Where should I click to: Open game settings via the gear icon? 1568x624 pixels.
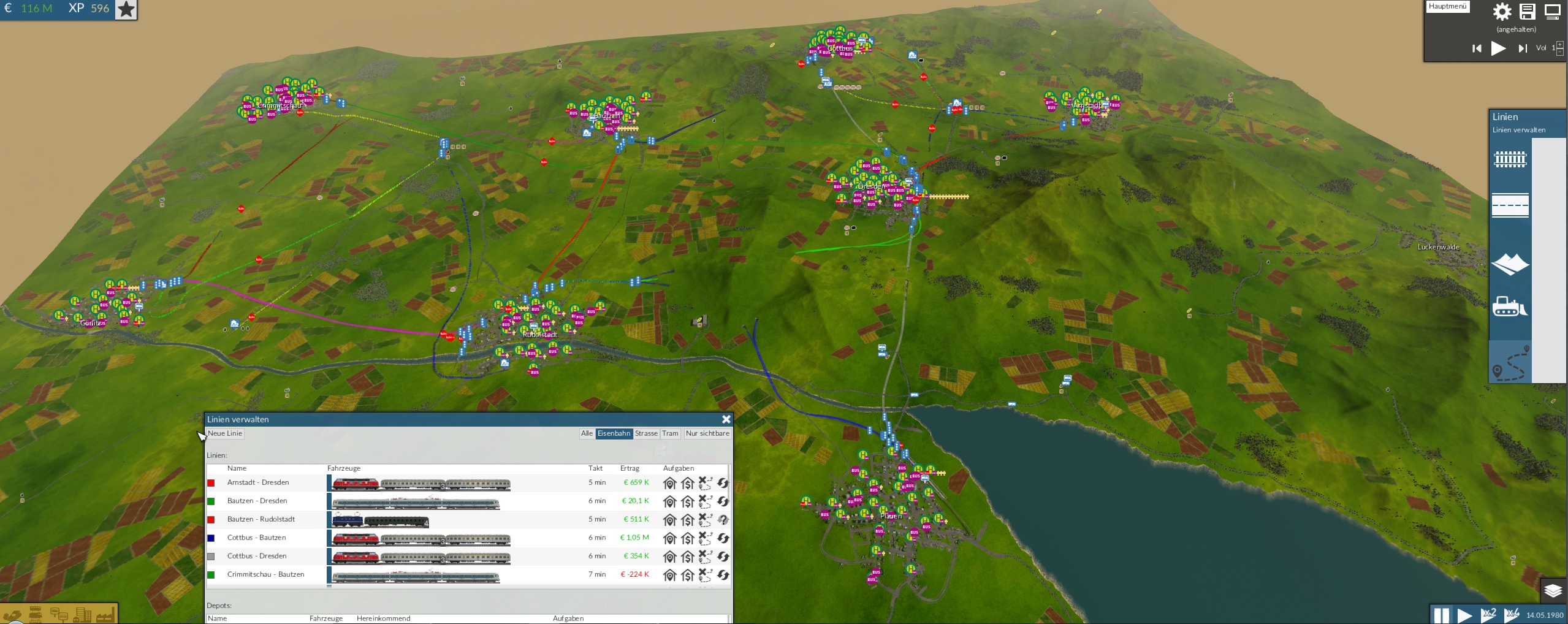click(1502, 11)
